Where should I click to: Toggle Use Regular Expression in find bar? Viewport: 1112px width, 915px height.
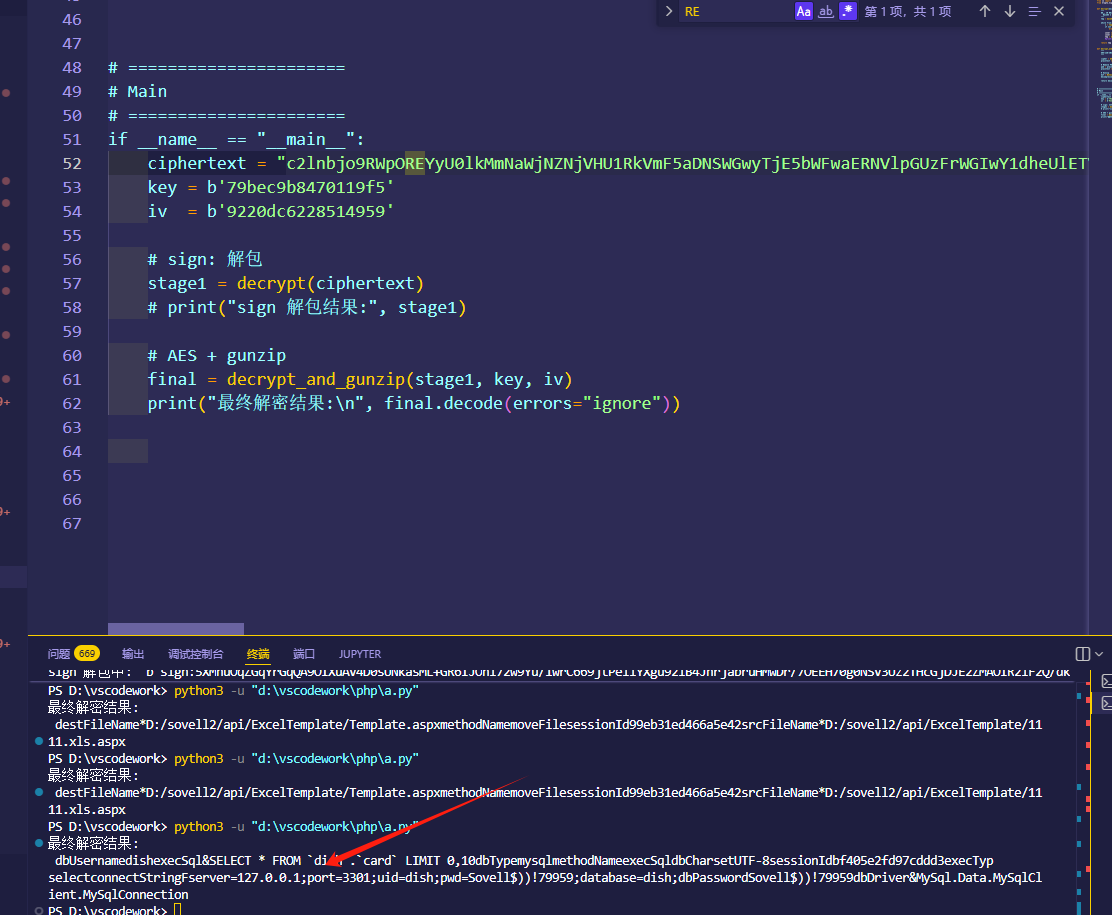(x=848, y=11)
